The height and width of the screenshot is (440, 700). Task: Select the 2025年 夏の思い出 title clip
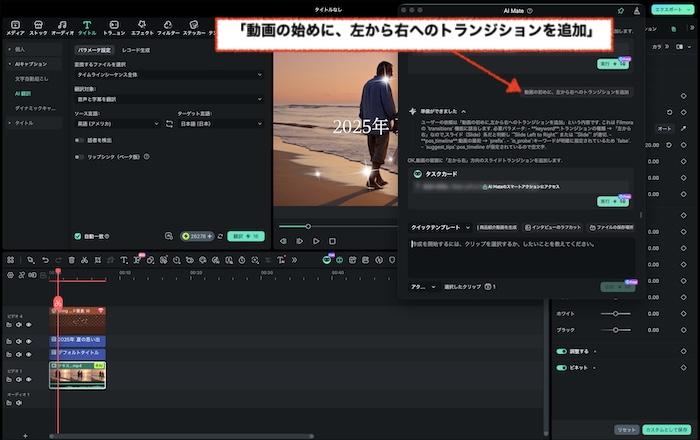pos(78,340)
